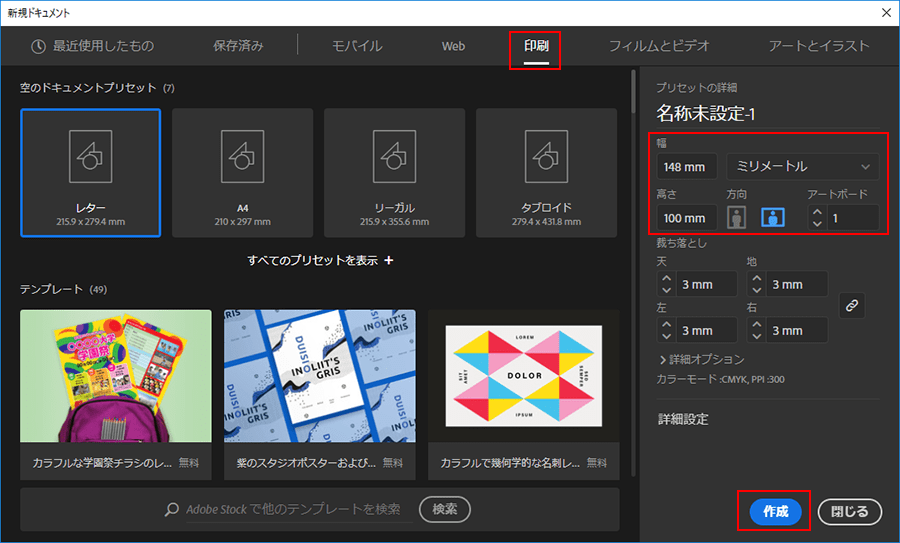Click the clock icon beside 最近使用したもの
Viewport: 900px width, 543px height.
(38, 46)
